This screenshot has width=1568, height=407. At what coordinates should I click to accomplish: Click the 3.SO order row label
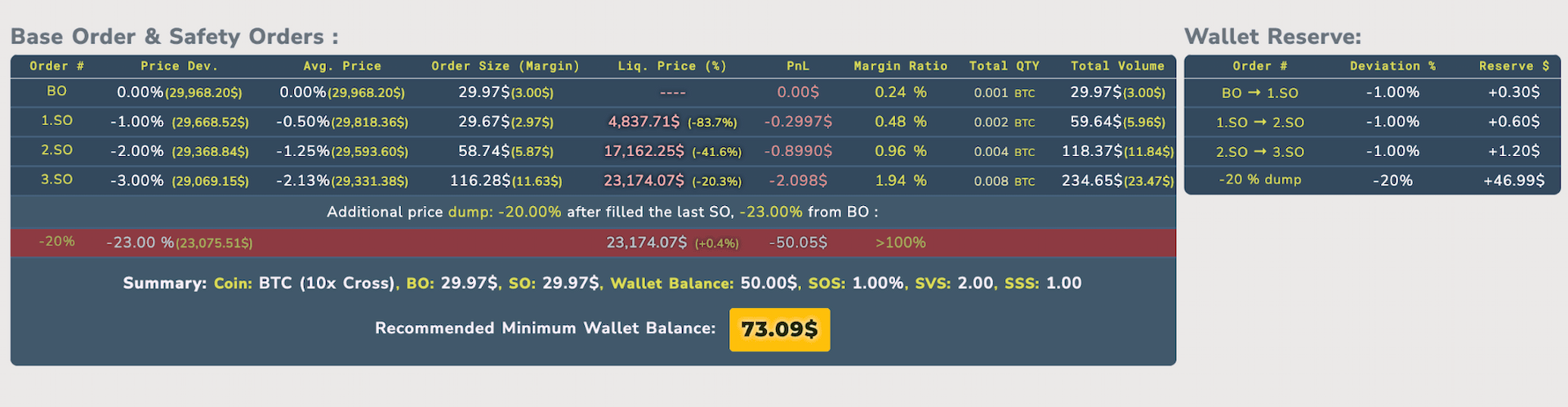(x=56, y=180)
